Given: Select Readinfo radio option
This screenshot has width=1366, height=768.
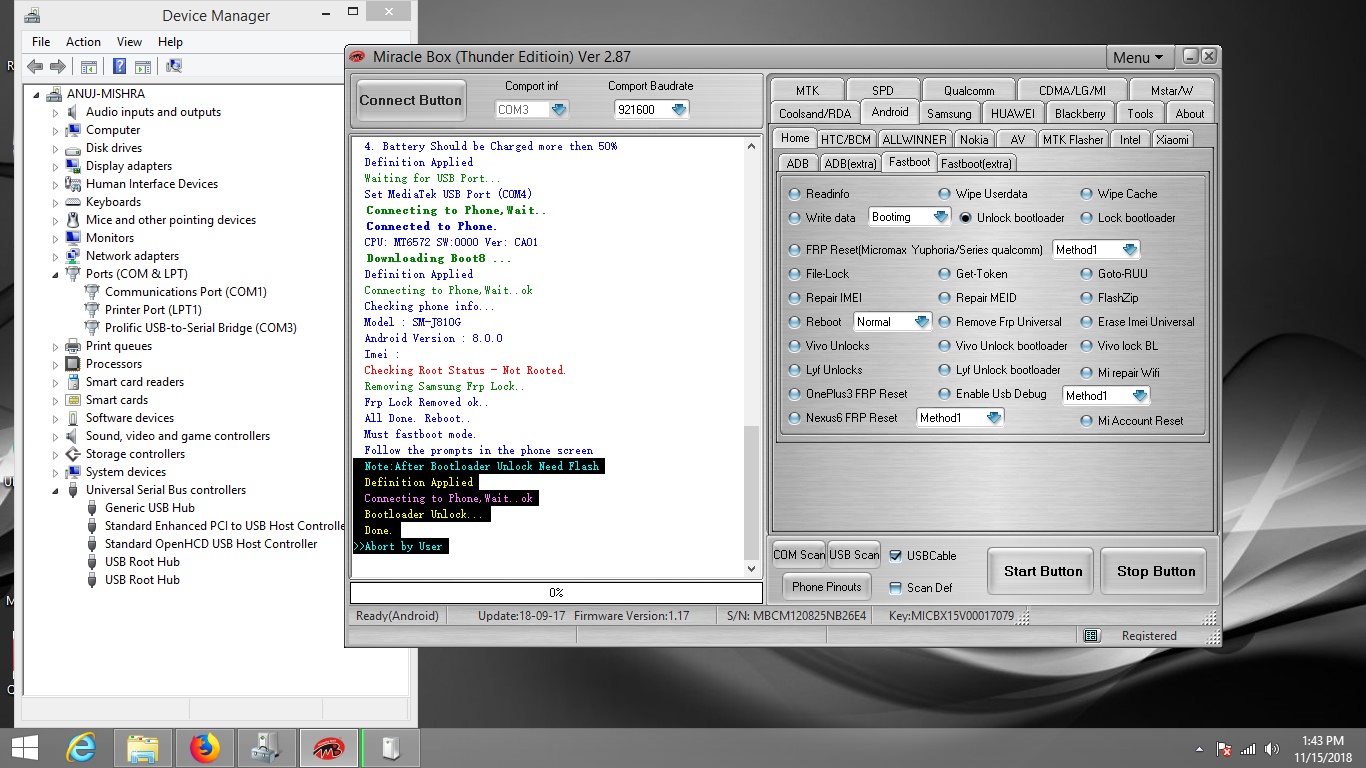Looking at the screenshot, I should pos(795,194).
